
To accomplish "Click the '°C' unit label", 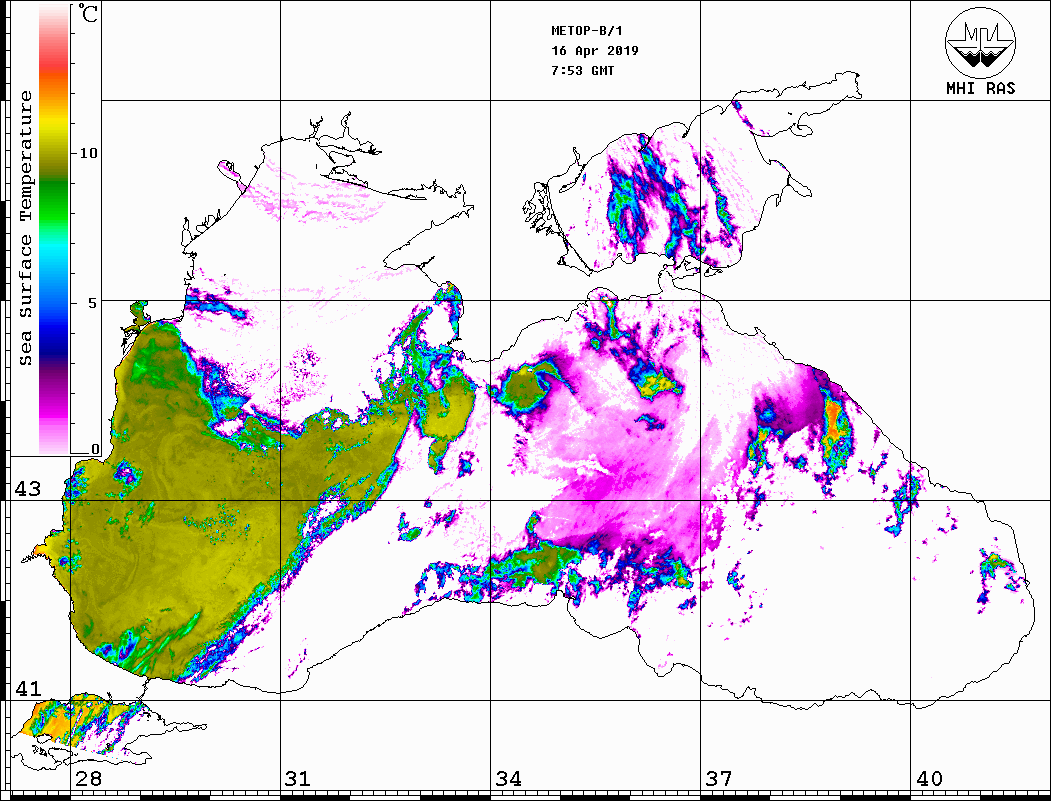I will [88, 13].
